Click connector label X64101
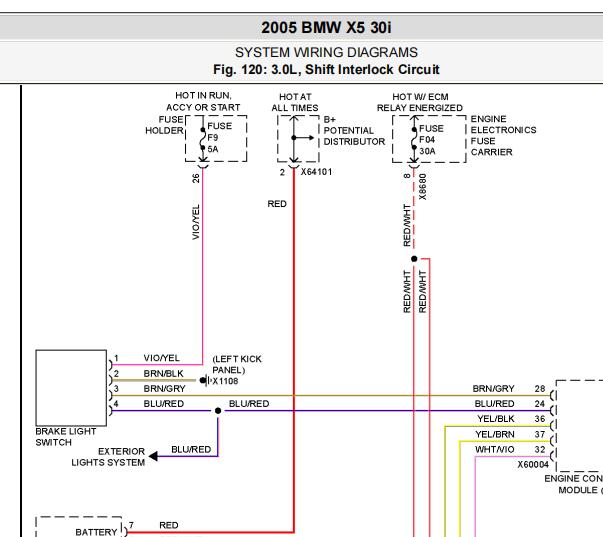Viewport: 603px width, 537px height. [x=316, y=172]
